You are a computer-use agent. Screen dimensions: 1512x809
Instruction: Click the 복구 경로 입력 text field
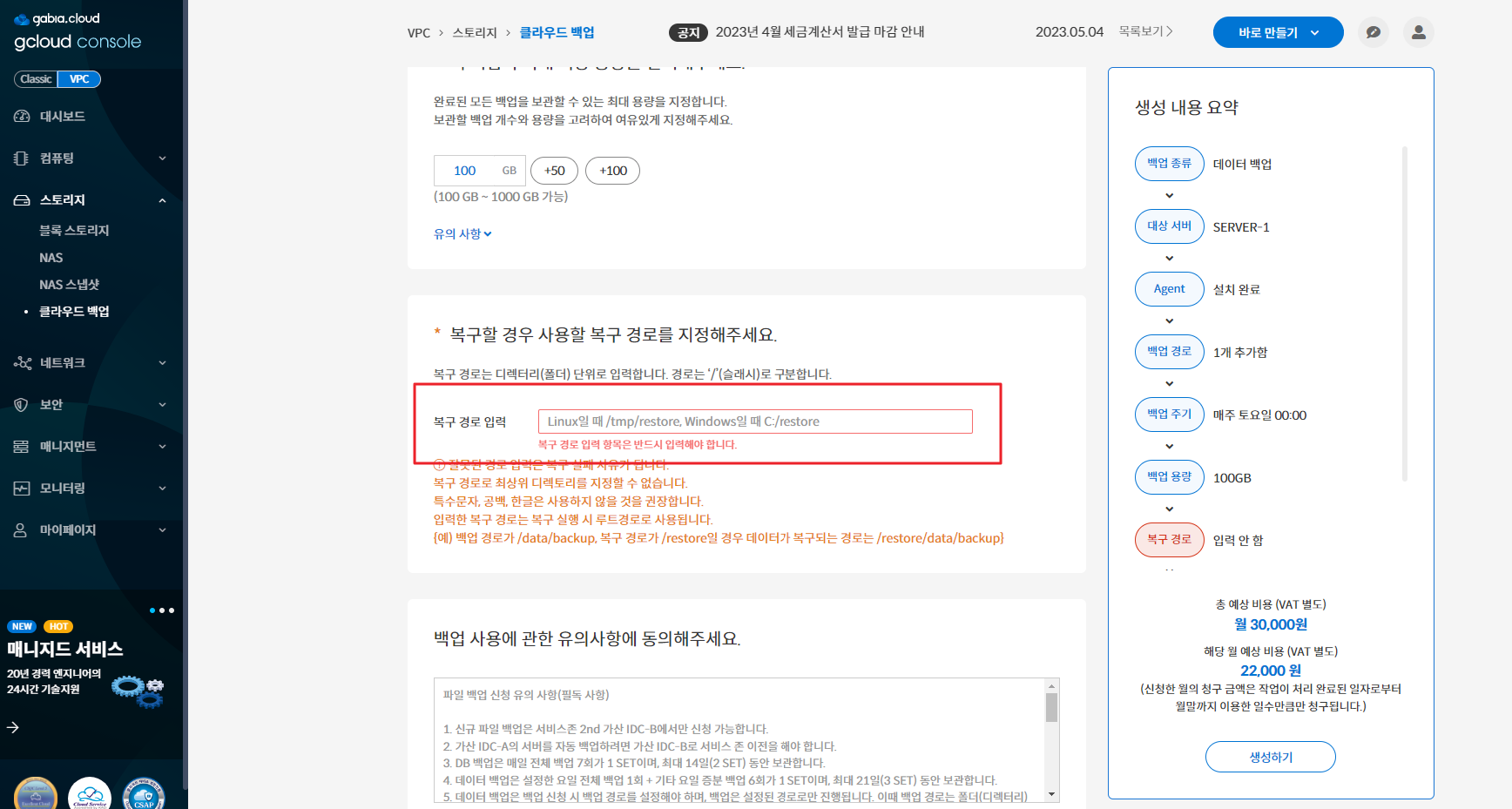(755, 421)
